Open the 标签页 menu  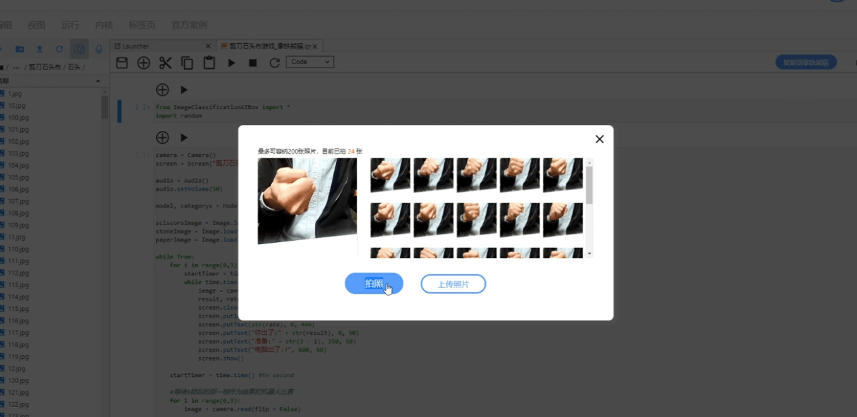142,25
